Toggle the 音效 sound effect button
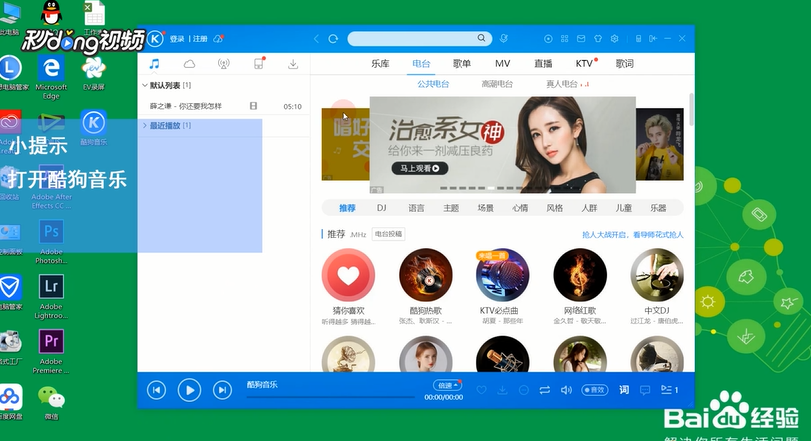The width and height of the screenshot is (811, 441). (595, 390)
